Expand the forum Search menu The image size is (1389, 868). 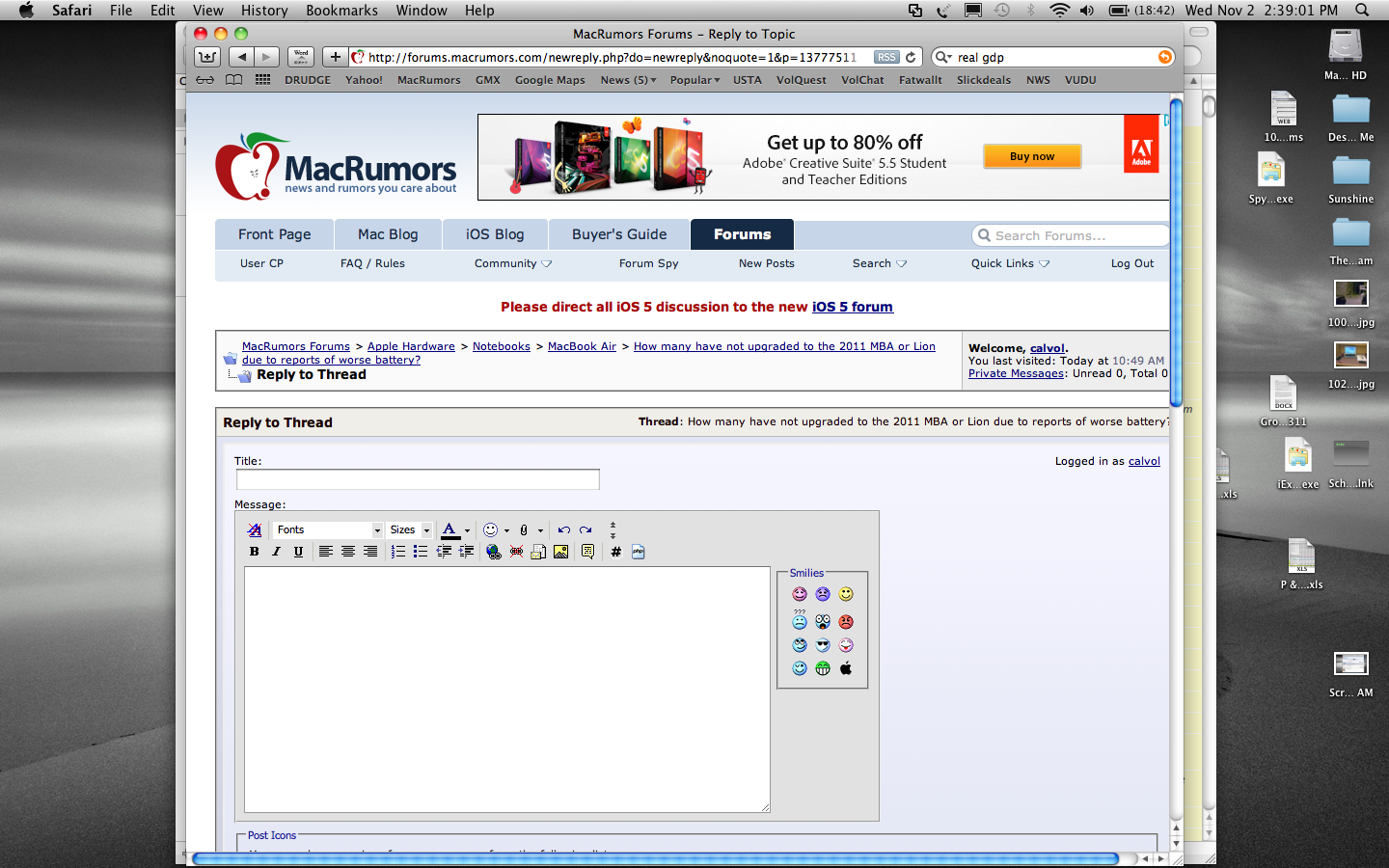[x=880, y=263]
